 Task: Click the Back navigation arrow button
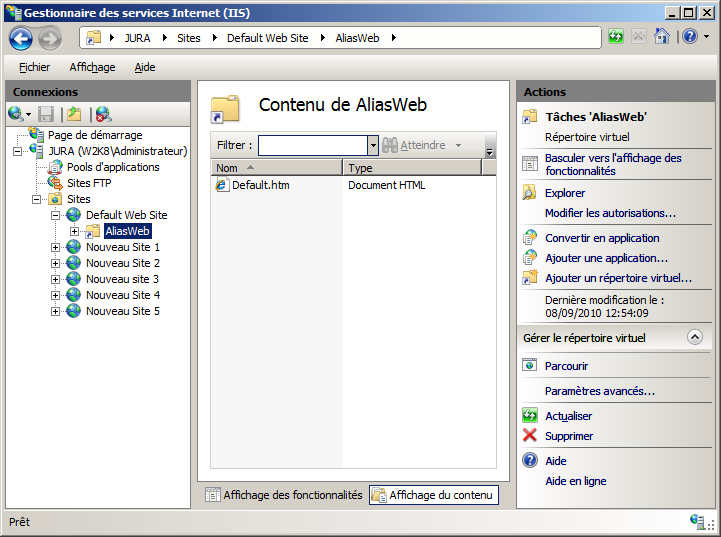pos(21,38)
